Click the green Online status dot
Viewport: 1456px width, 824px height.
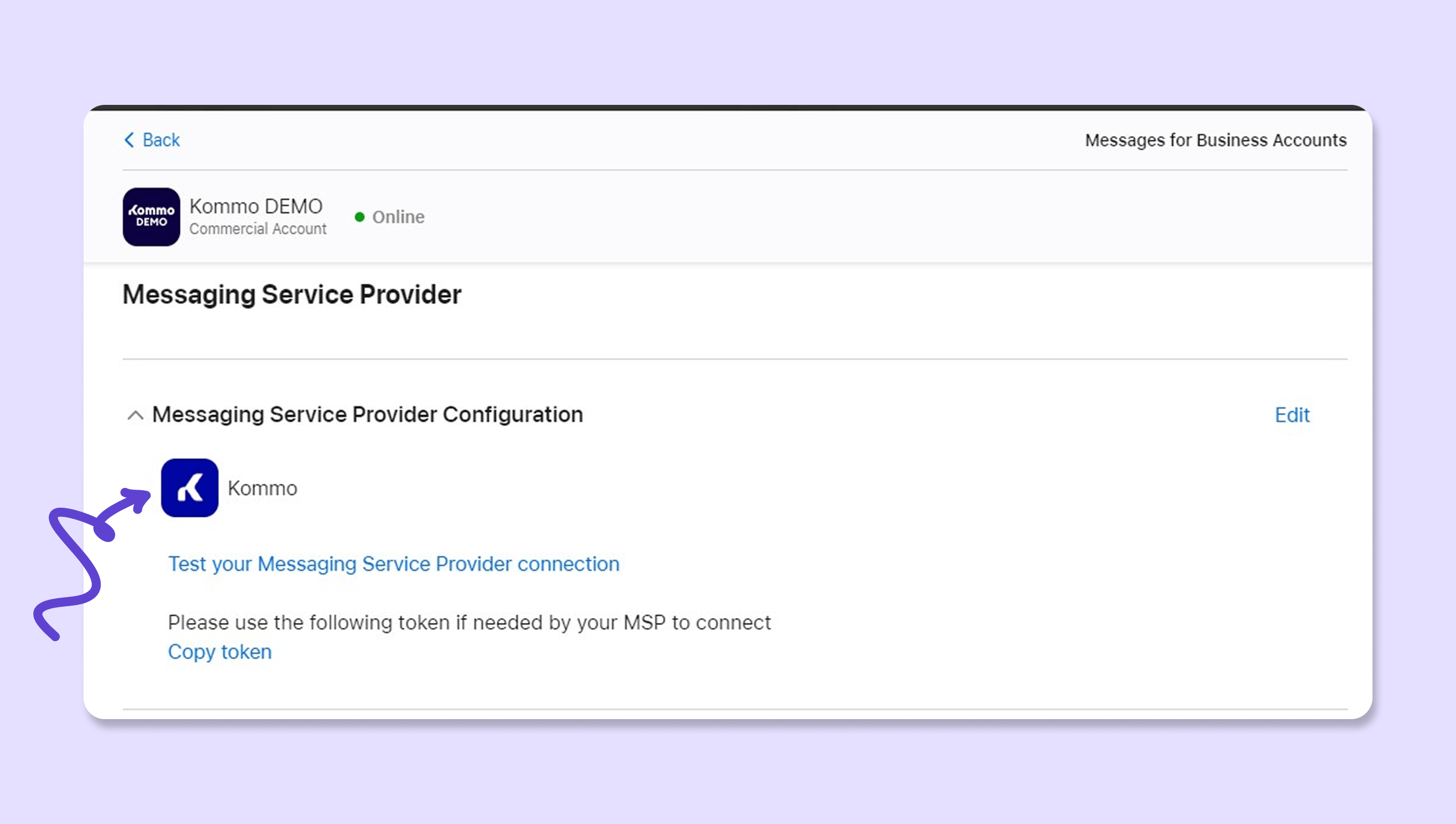[x=360, y=217]
